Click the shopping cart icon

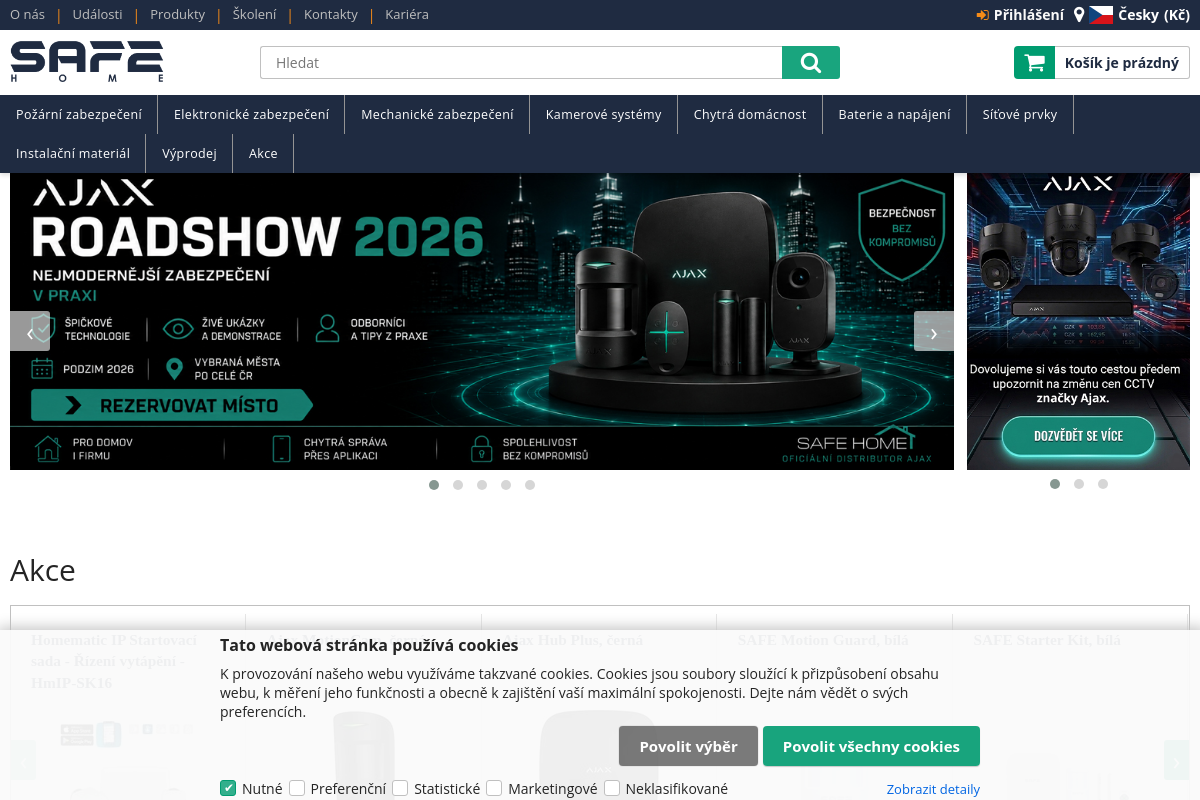point(1035,62)
